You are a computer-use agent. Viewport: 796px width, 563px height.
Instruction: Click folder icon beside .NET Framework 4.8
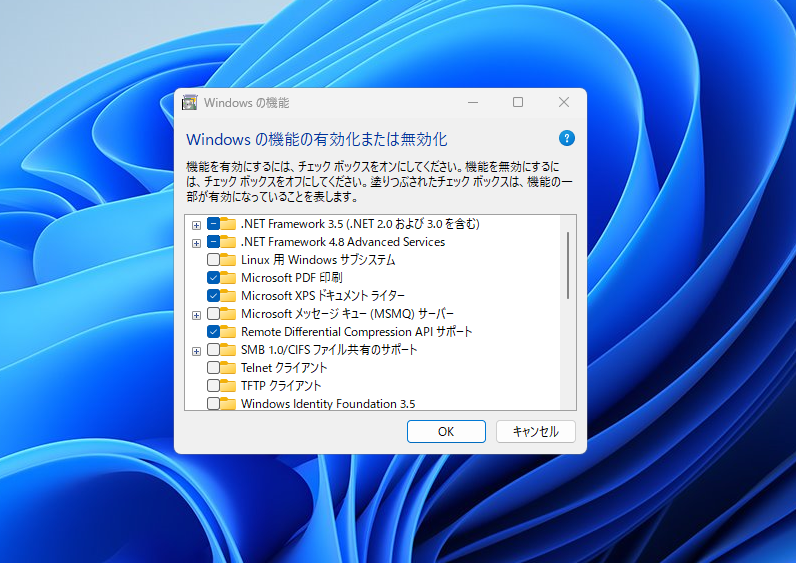point(228,242)
